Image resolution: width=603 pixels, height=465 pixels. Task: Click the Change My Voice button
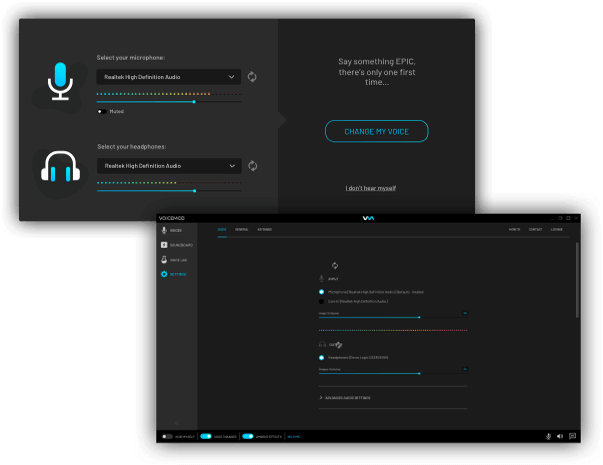pos(376,132)
